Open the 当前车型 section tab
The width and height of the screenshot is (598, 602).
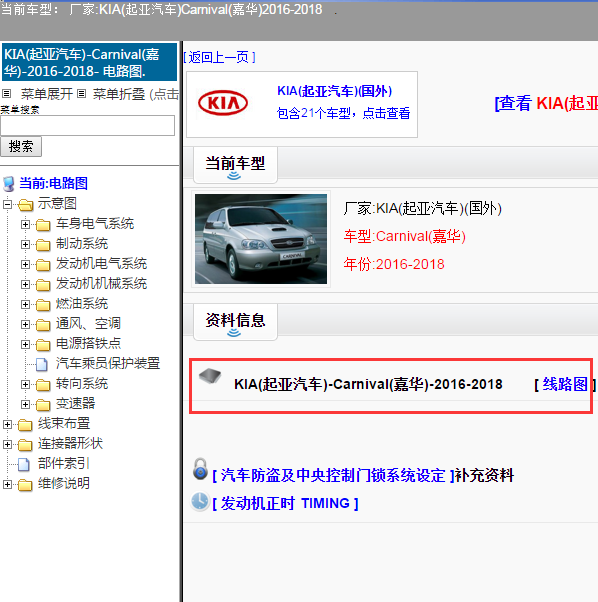point(235,165)
